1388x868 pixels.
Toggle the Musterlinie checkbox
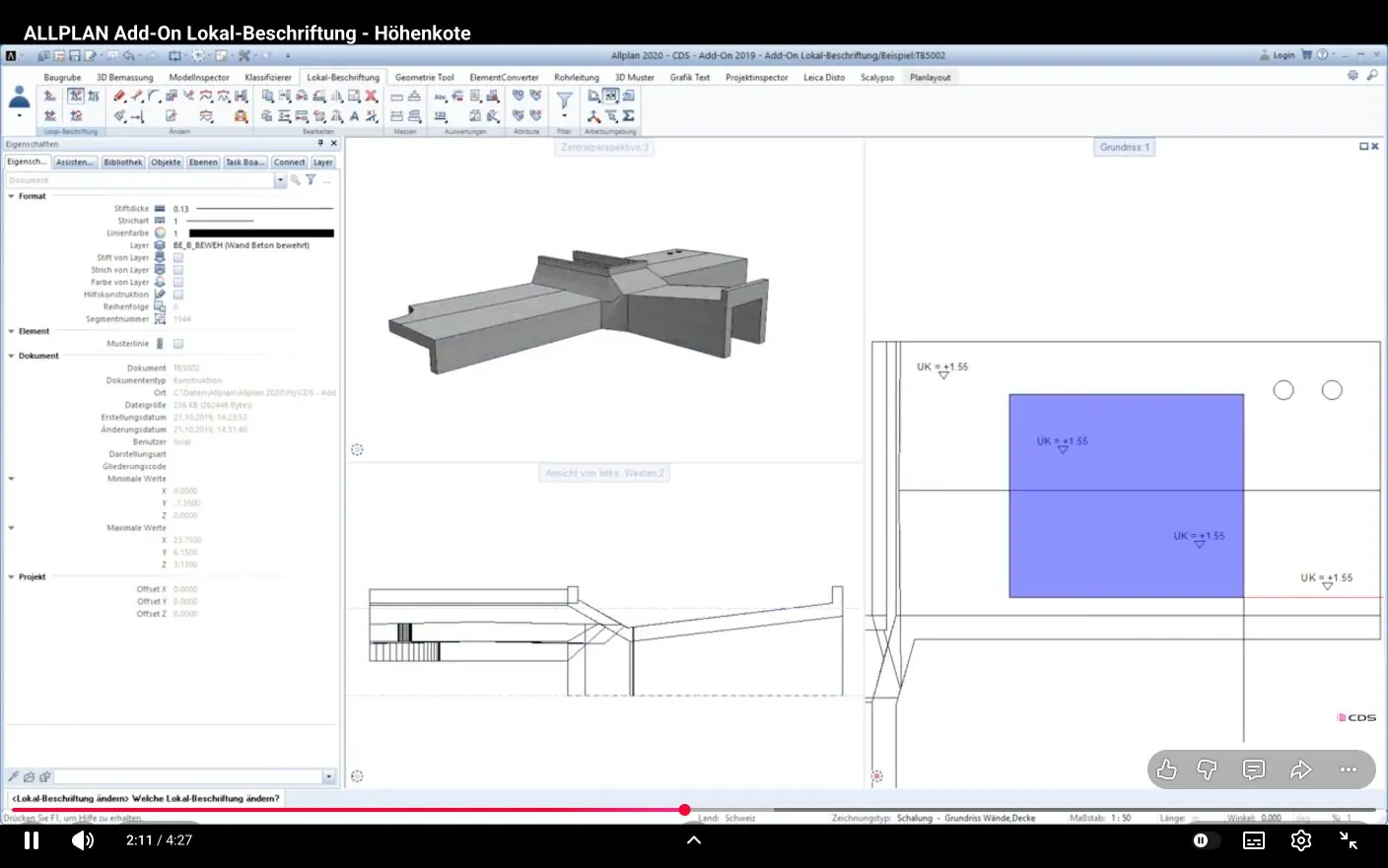[178, 344]
